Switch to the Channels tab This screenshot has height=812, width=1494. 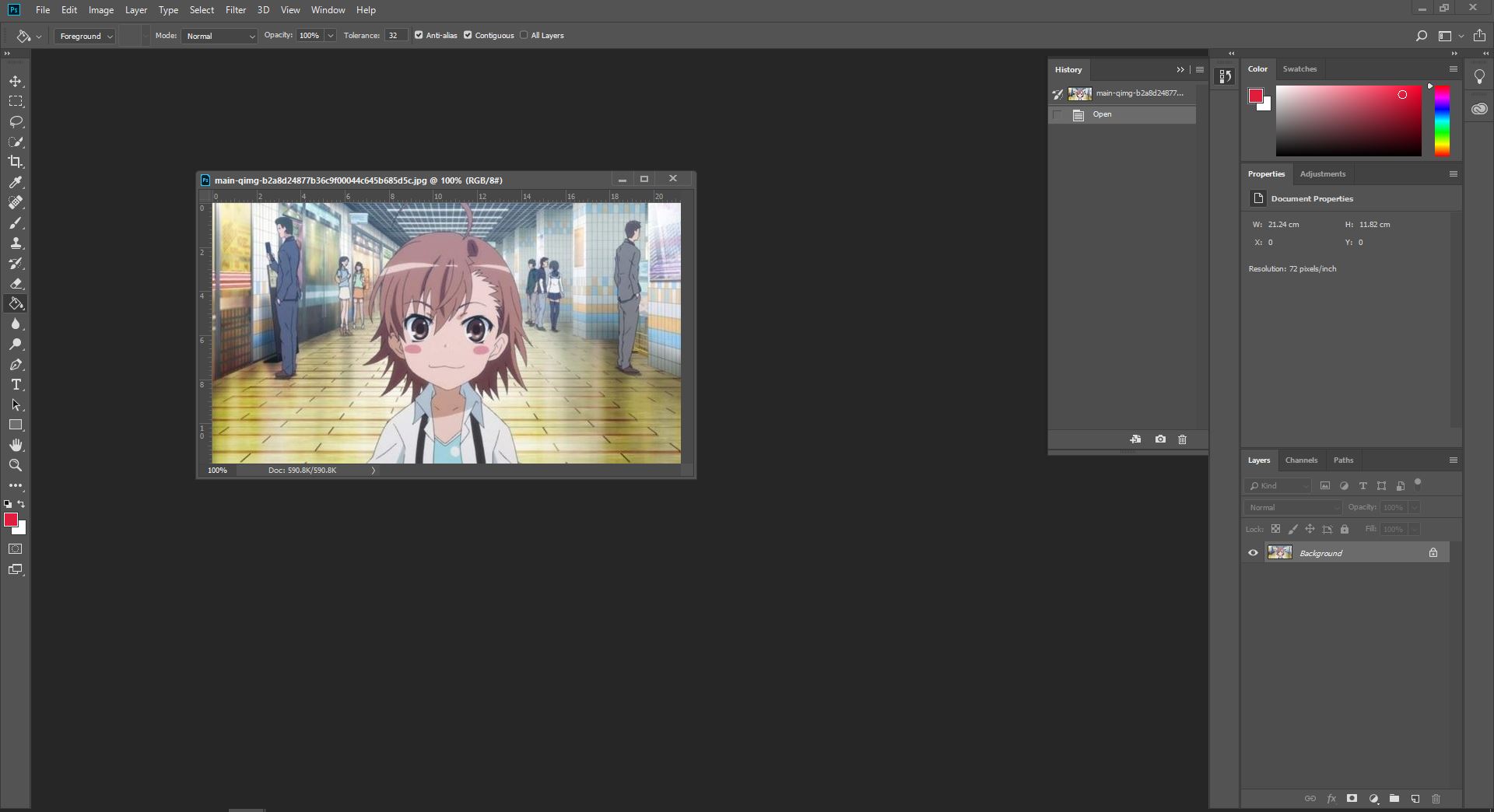pos(1301,460)
